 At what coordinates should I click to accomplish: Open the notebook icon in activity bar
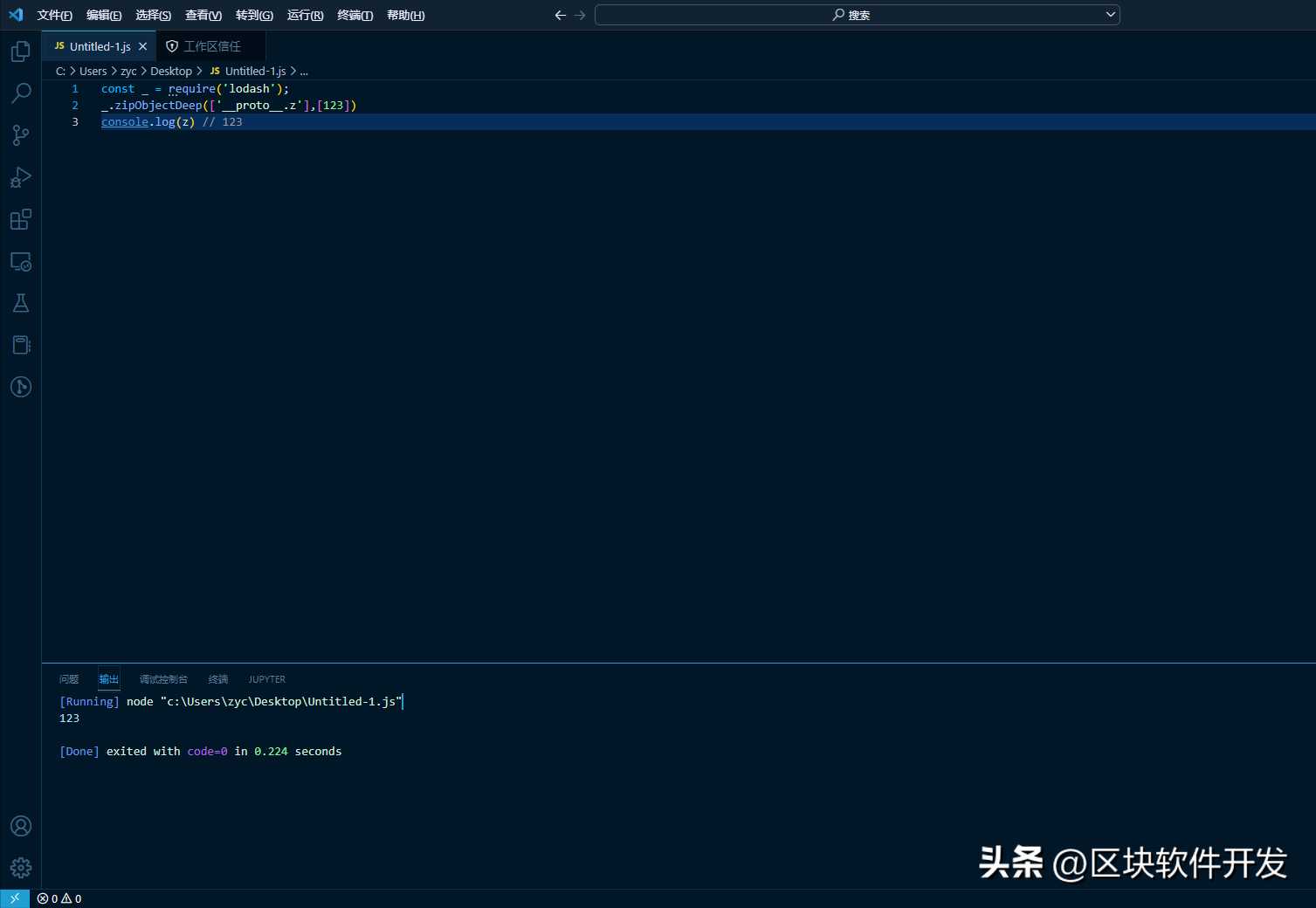coord(21,345)
